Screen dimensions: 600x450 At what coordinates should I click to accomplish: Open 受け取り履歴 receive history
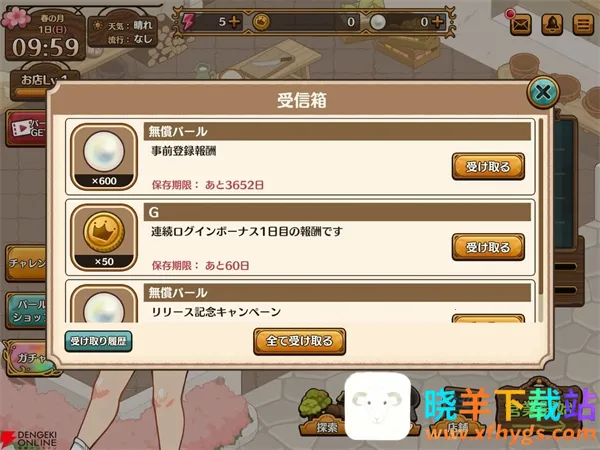pos(98,341)
